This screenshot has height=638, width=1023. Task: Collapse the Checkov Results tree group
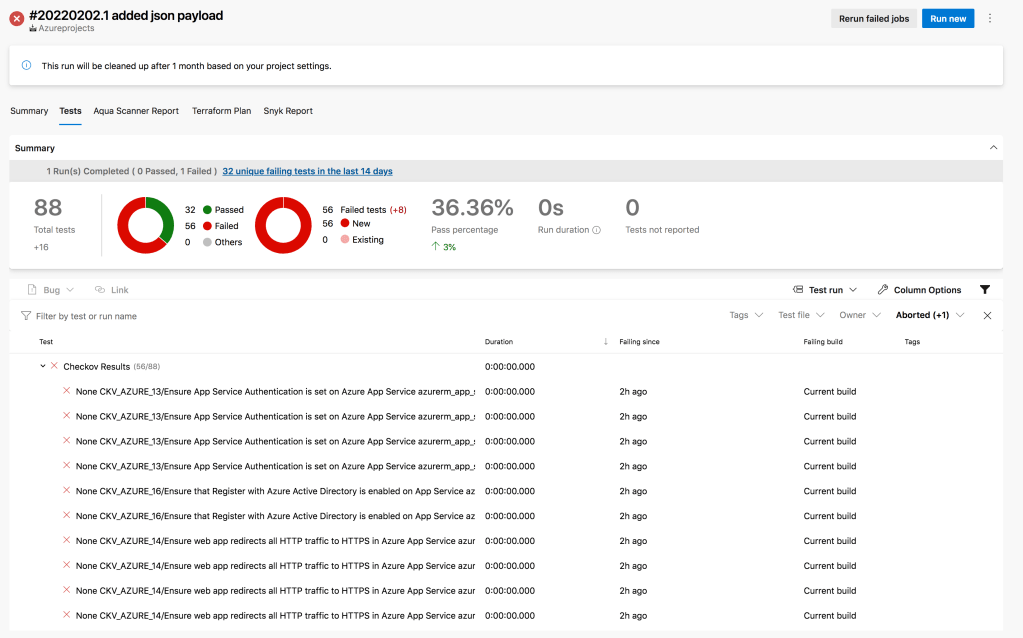click(x=43, y=366)
